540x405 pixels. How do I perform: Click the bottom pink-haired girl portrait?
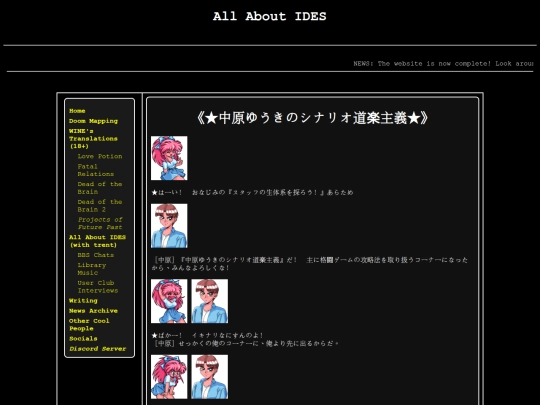point(169,377)
